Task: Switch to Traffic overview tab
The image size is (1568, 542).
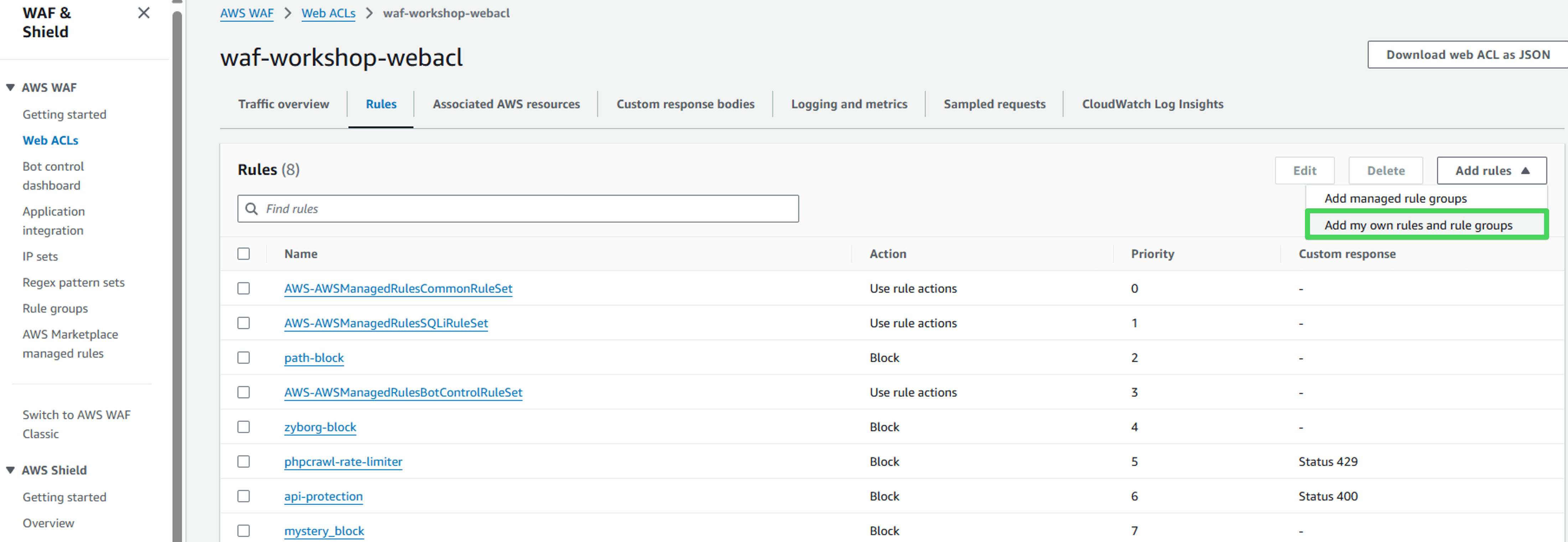Action: pyautogui.click(x=284, y=104)
